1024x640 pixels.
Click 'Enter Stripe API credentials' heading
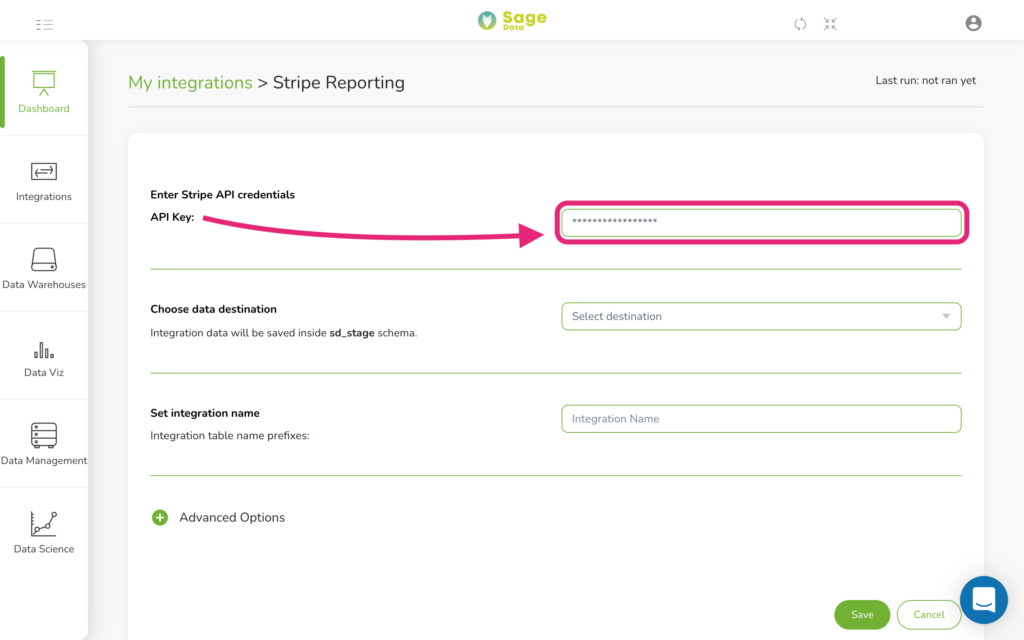pos(222,195)
